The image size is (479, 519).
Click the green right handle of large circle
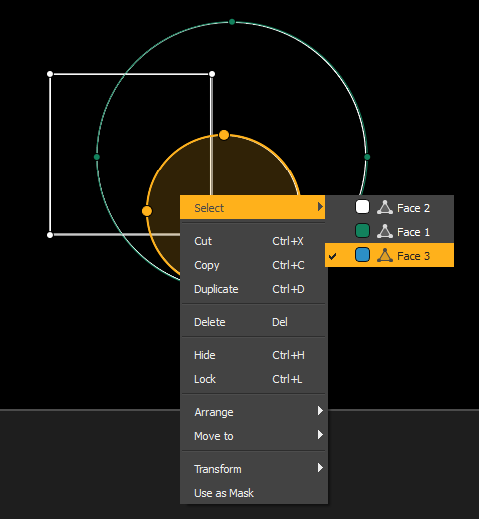click(367, 157)
